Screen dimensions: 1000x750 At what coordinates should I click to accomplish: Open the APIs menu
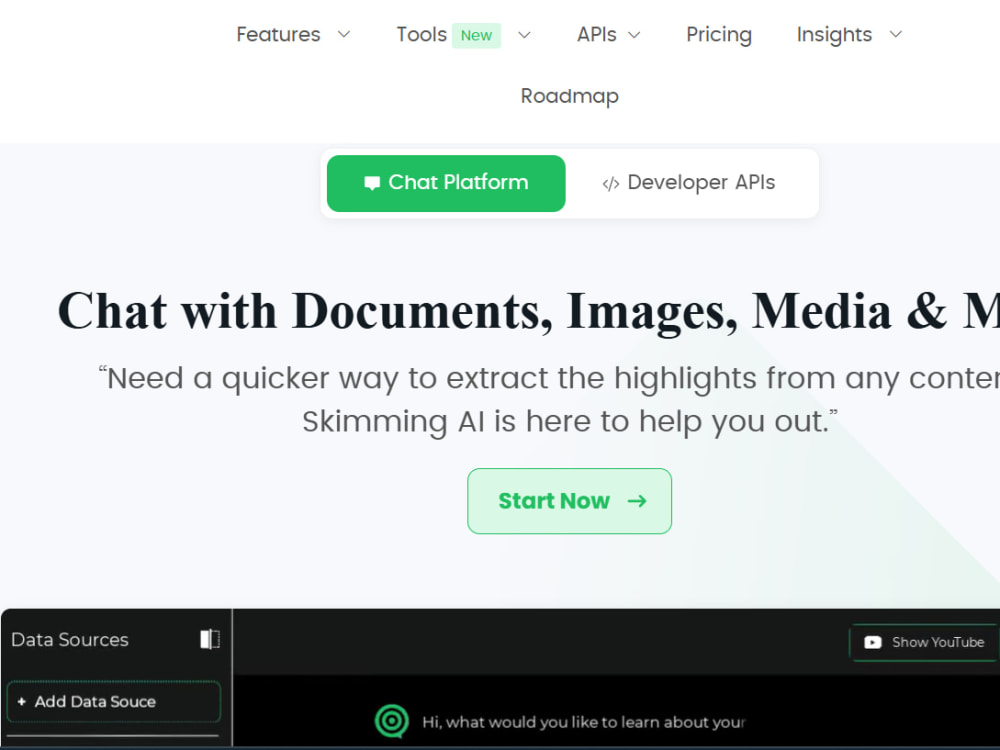click(x=596, y=34)
